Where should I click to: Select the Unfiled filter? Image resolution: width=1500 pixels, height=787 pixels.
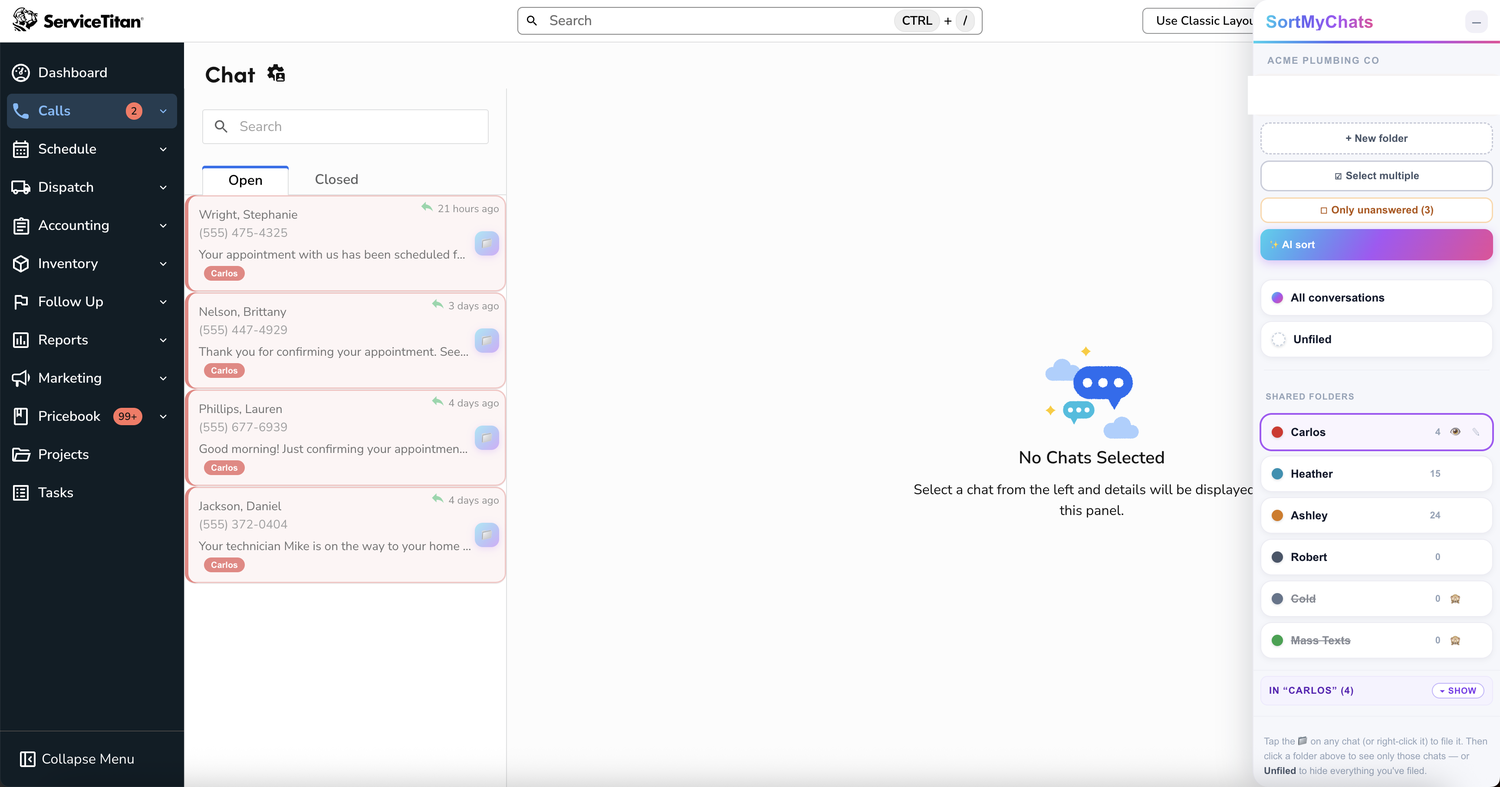click(x=1376, y=339)
